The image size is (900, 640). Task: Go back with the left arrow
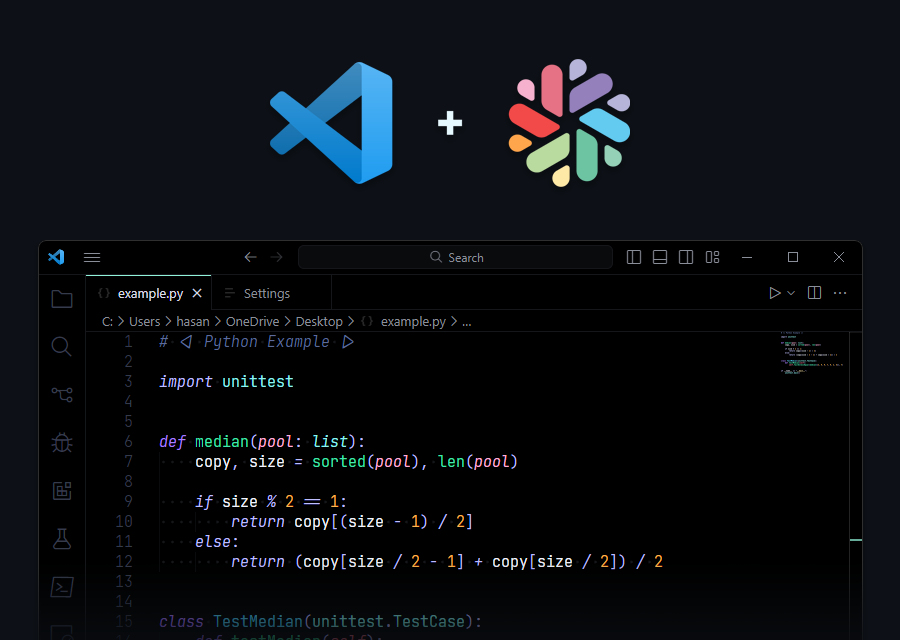click(250, 257)
